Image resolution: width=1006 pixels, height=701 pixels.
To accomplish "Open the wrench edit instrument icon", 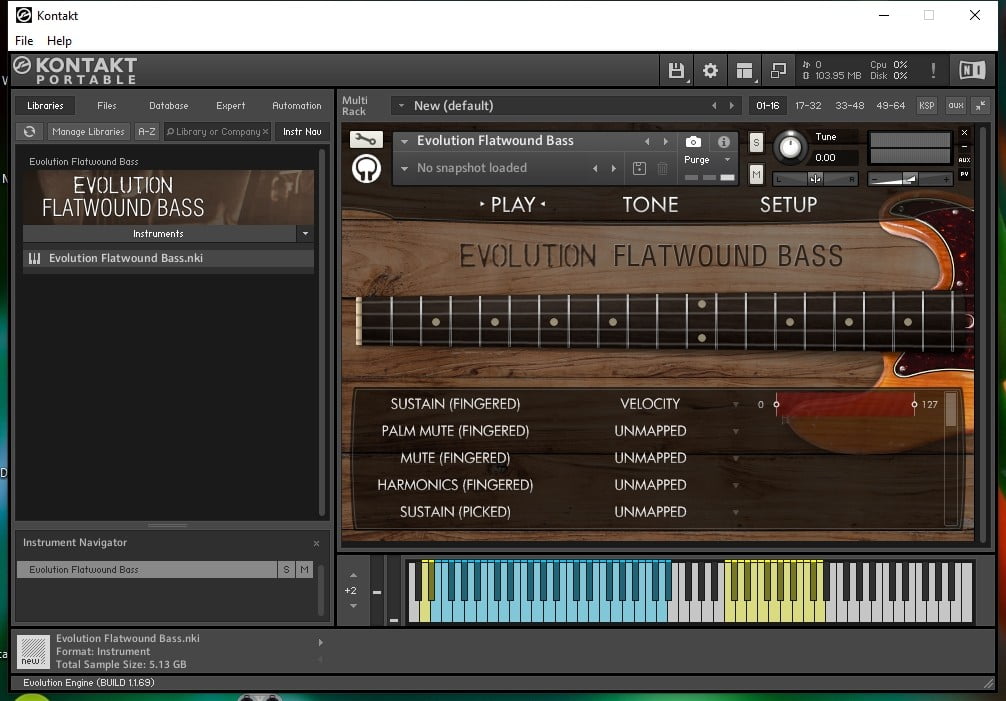I will point(366,139).
